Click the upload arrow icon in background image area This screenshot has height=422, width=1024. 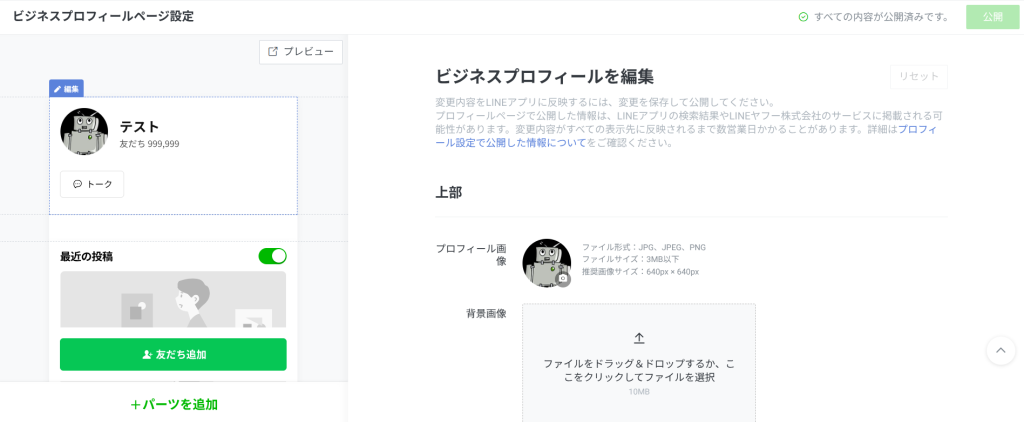(639, 338)
